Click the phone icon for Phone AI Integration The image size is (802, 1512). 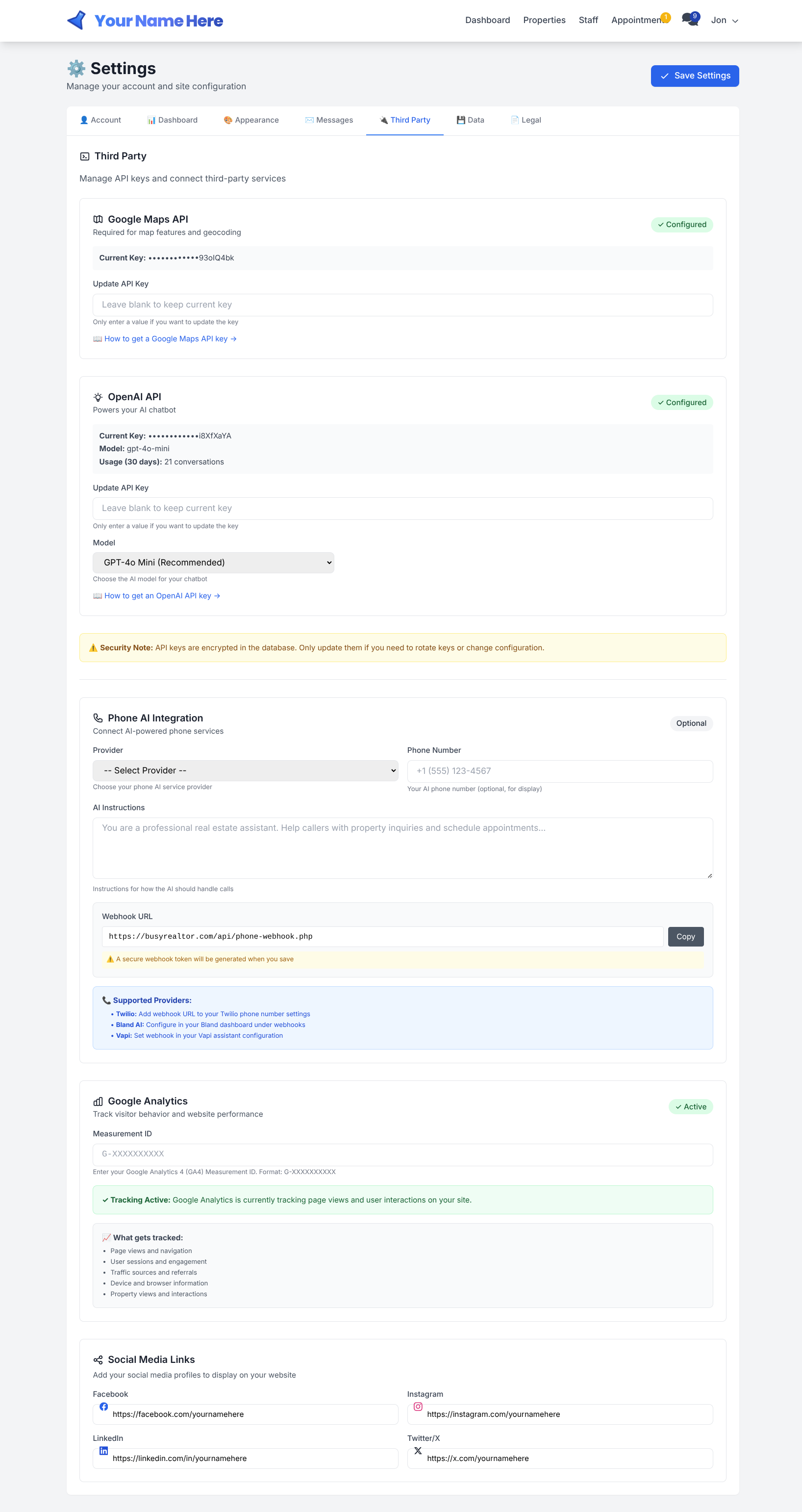[x=99, y=718]
